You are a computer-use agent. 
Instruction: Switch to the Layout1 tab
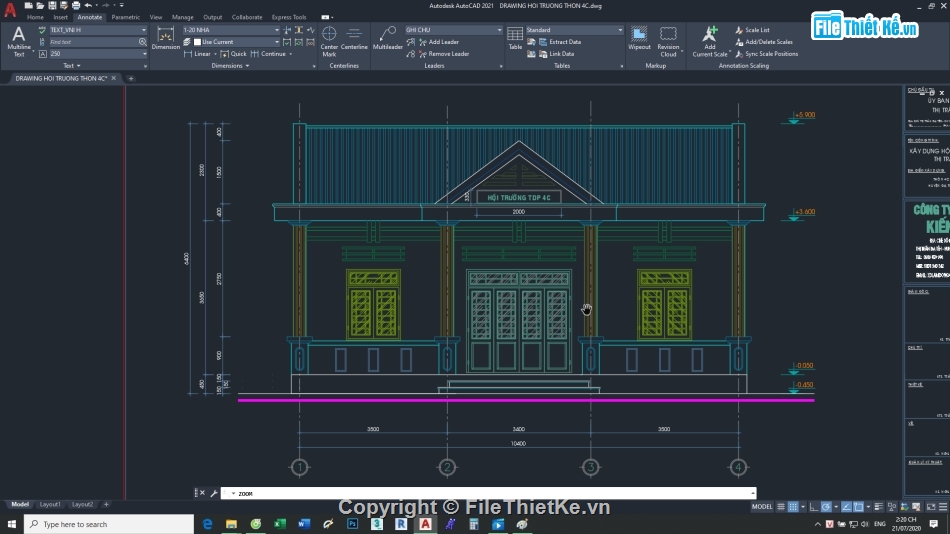pyautogui.click(x=50, y=504)
